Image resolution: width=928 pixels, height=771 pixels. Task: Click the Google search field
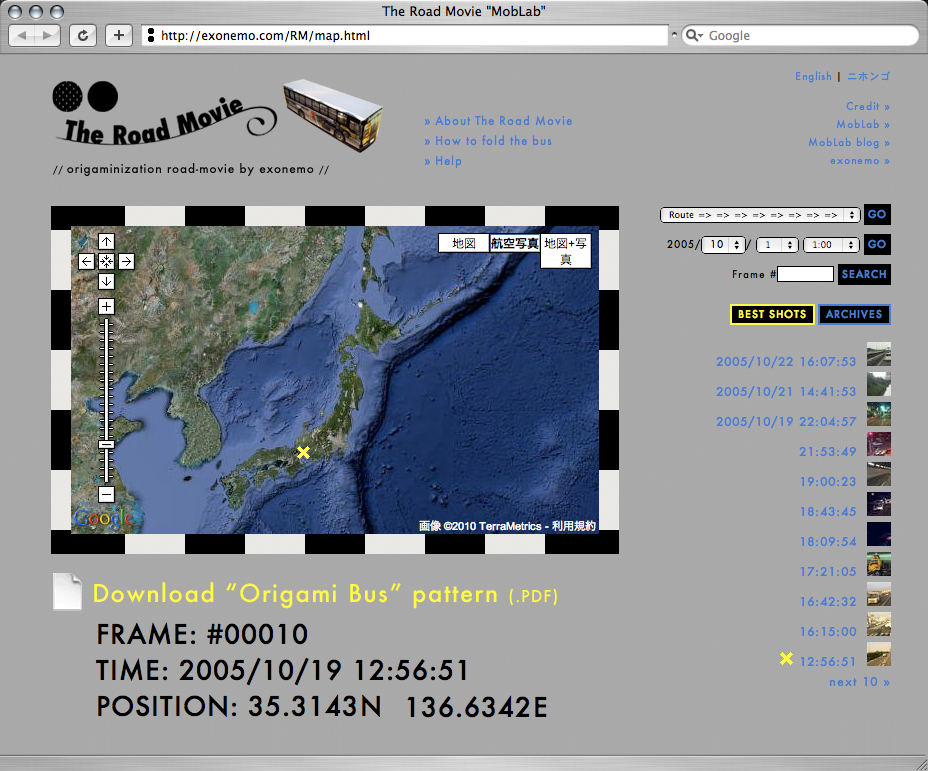pos(800,36)
